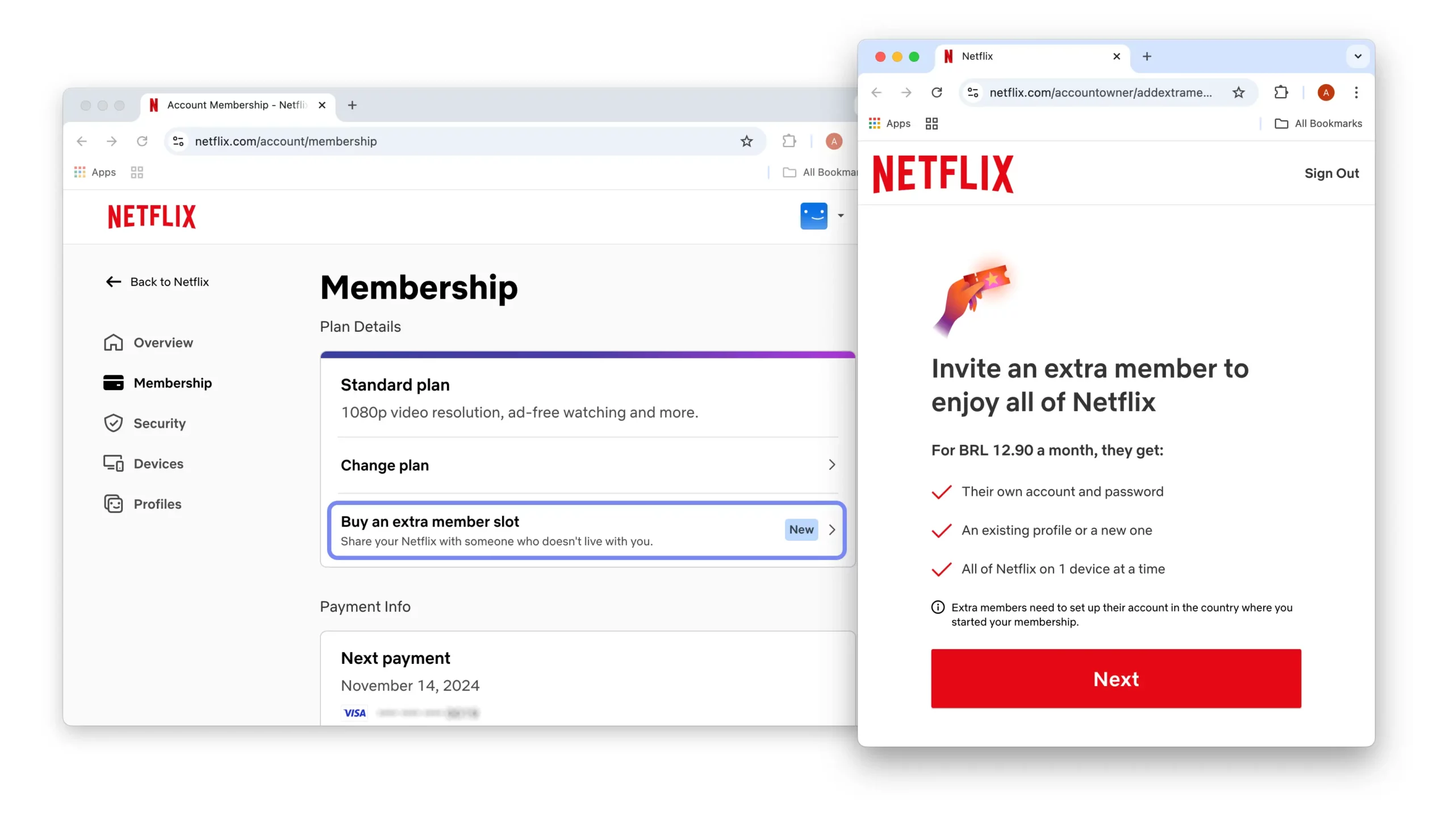
Task: Expand the Buy extra member slot chevron
Action: pos(832,529)
